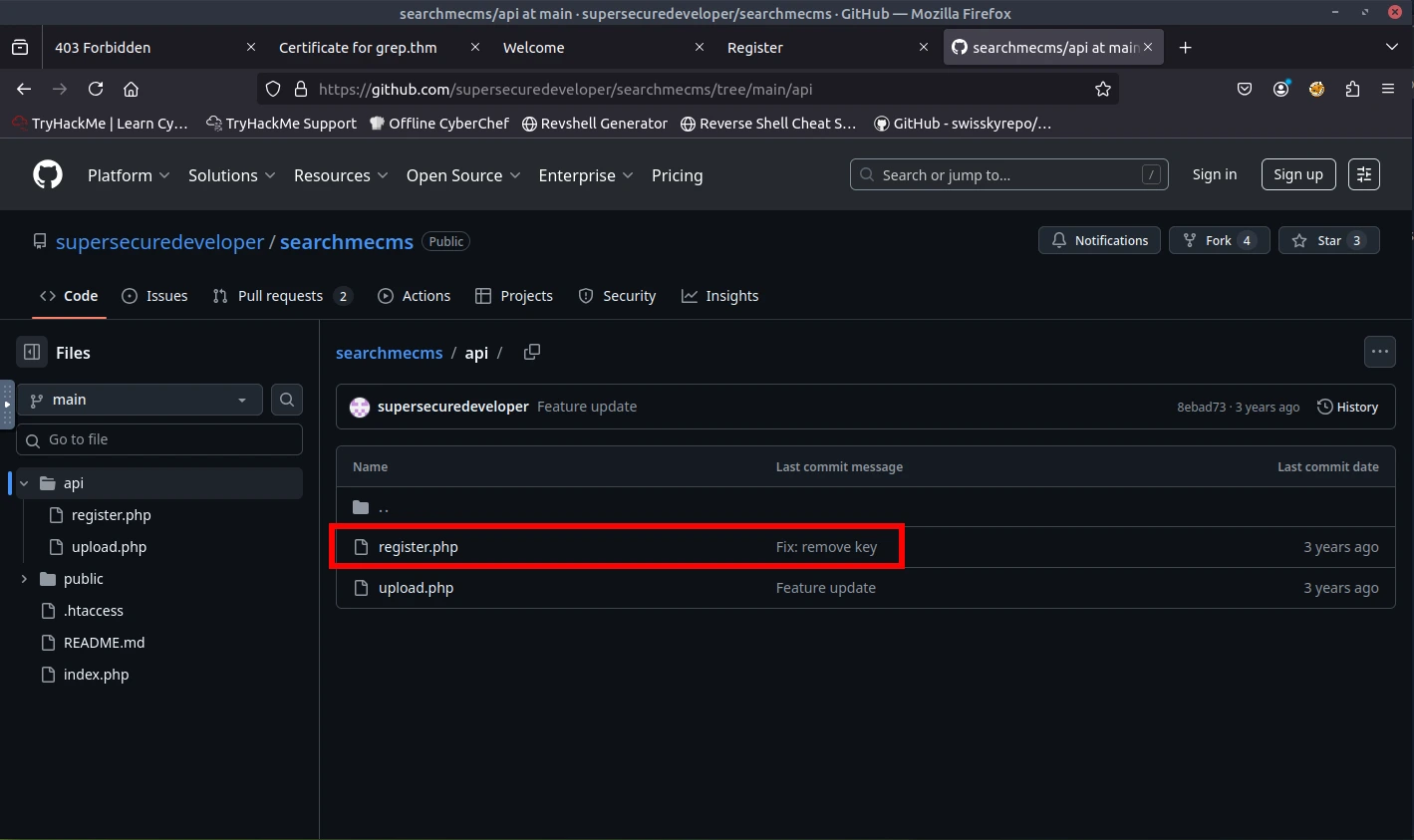Screen dimensions: 1414x840
Task: Collapse the api folder in tree
Action: [24, 483]
